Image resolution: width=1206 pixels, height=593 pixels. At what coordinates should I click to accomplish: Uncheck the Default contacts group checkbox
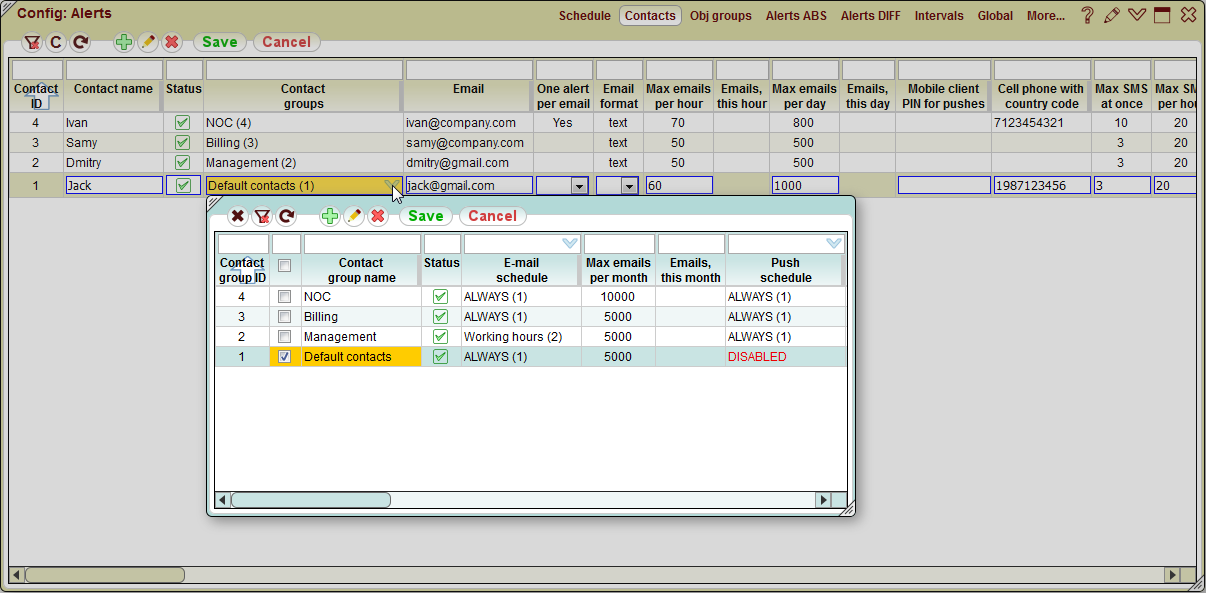285,355
